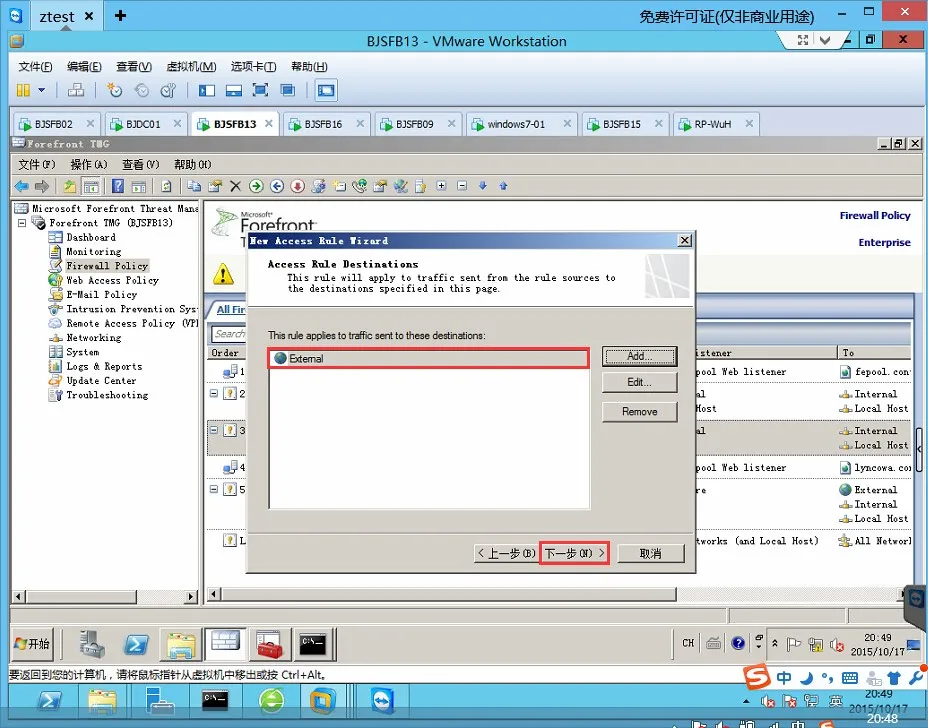This screenshot has width=928, height=728.
Task: Select Web Access Policy tree node
Action: click(112, 281)
